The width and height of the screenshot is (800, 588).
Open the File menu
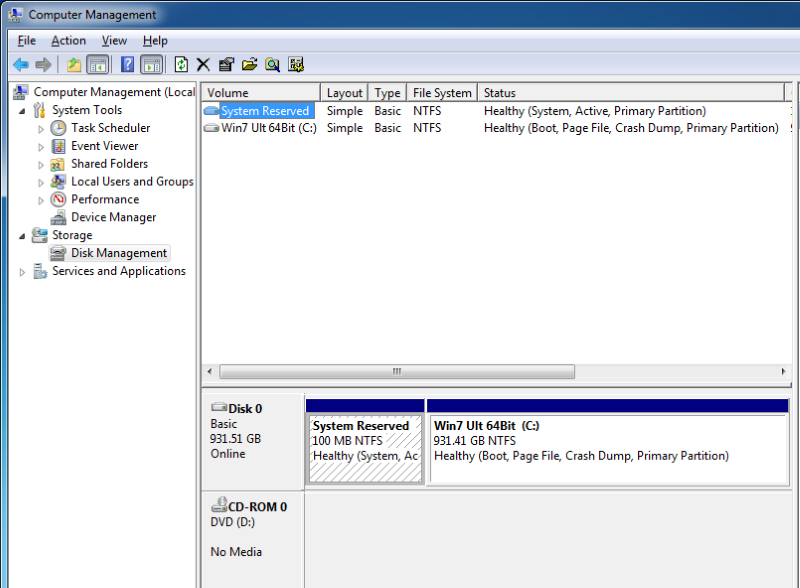27,40
